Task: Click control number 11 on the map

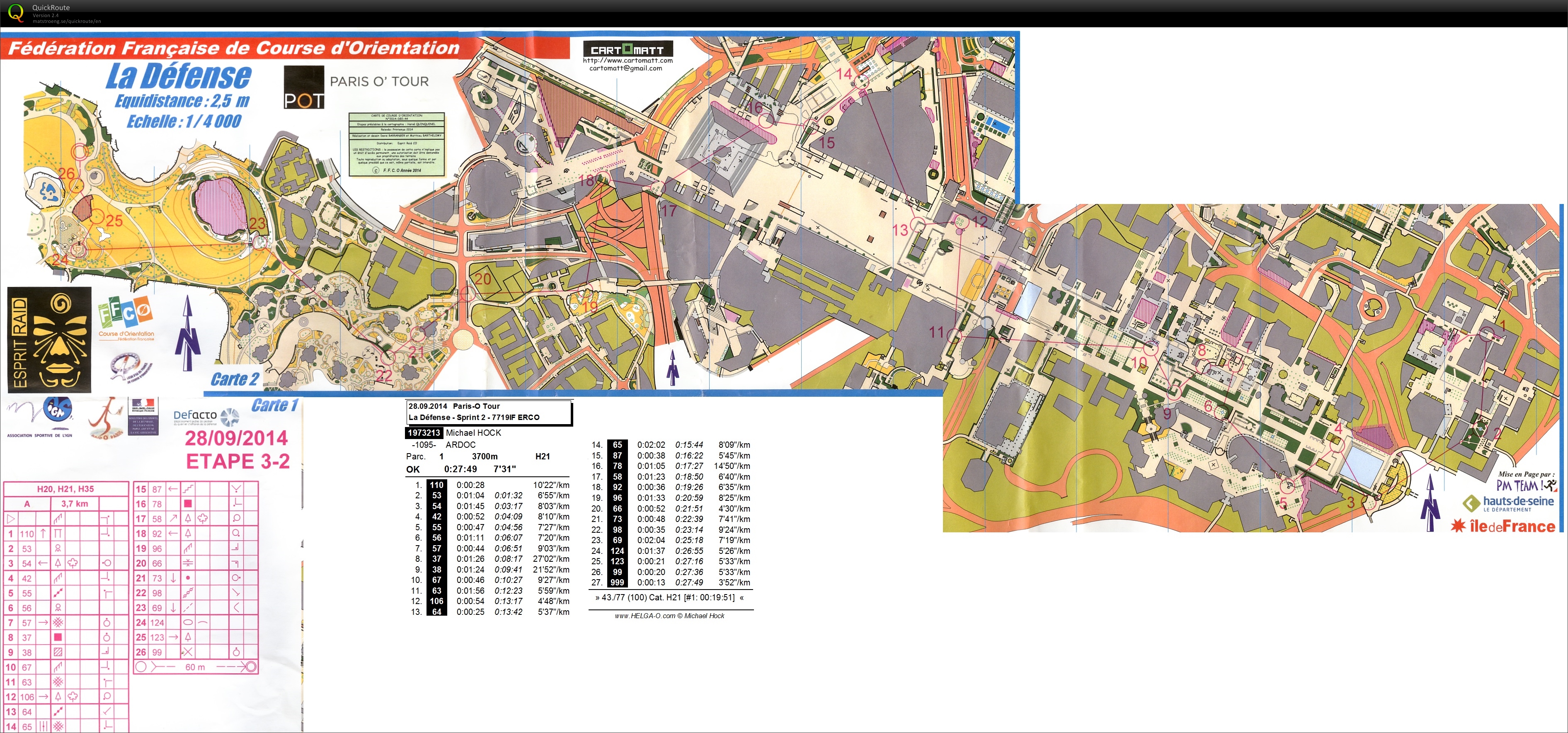Action: (936, 333)
